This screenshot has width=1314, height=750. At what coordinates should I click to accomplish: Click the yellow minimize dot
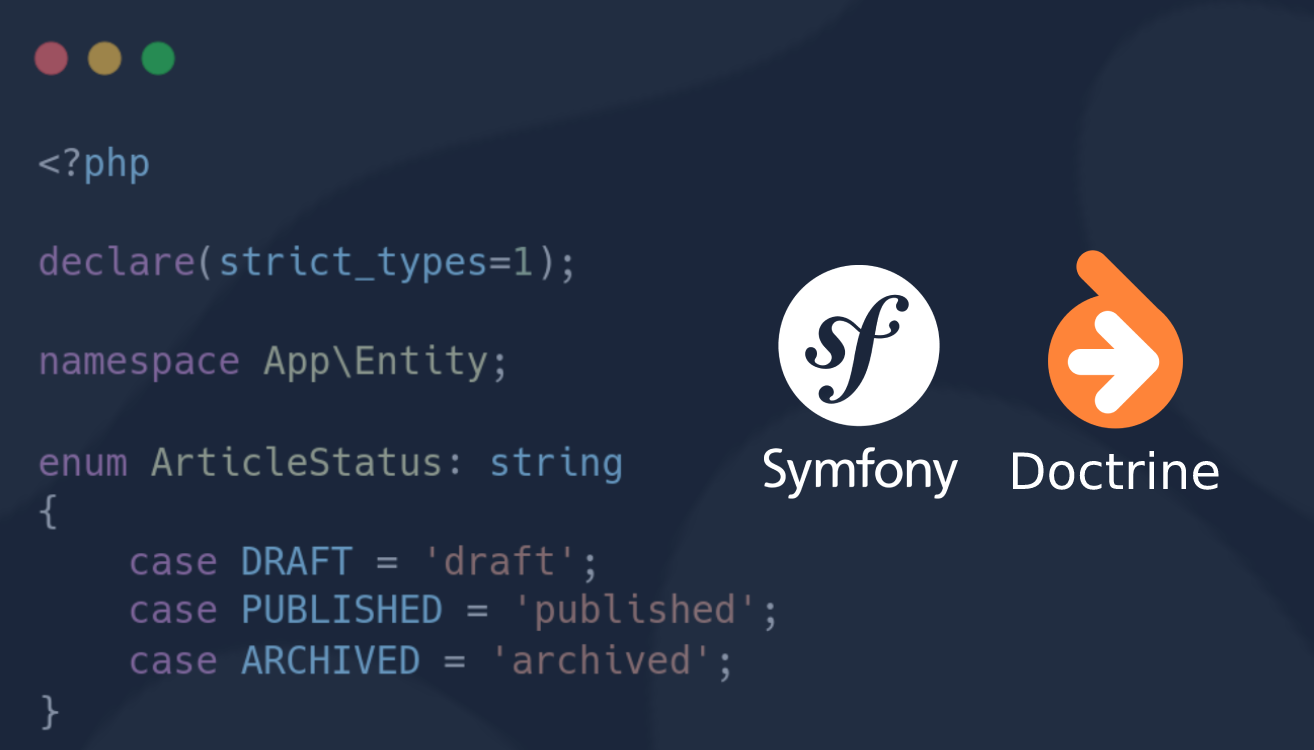point(104,58)
